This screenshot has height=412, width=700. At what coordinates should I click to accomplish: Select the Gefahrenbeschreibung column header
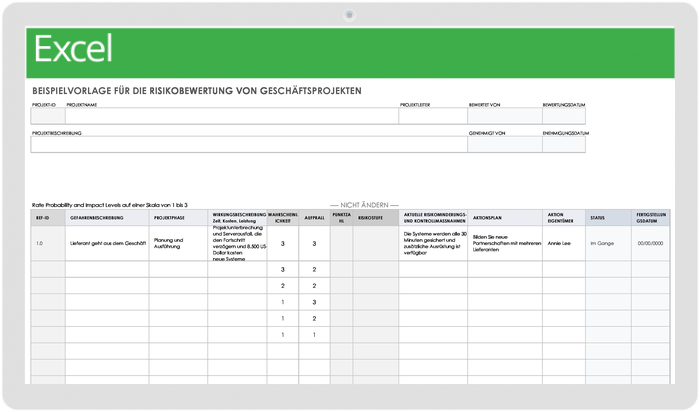(x=107, y=218)
